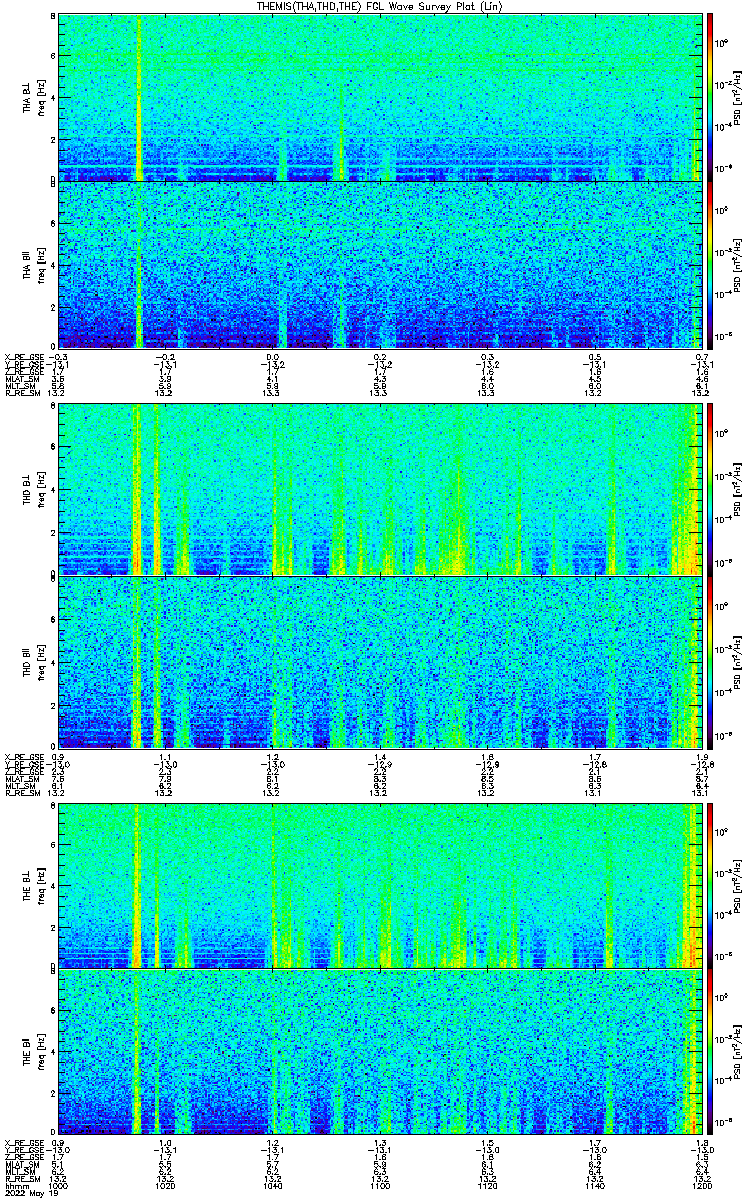Select the THD B⊥ panel color bar
This screenshot has height=1200, width=750.
tap(710, 489)
